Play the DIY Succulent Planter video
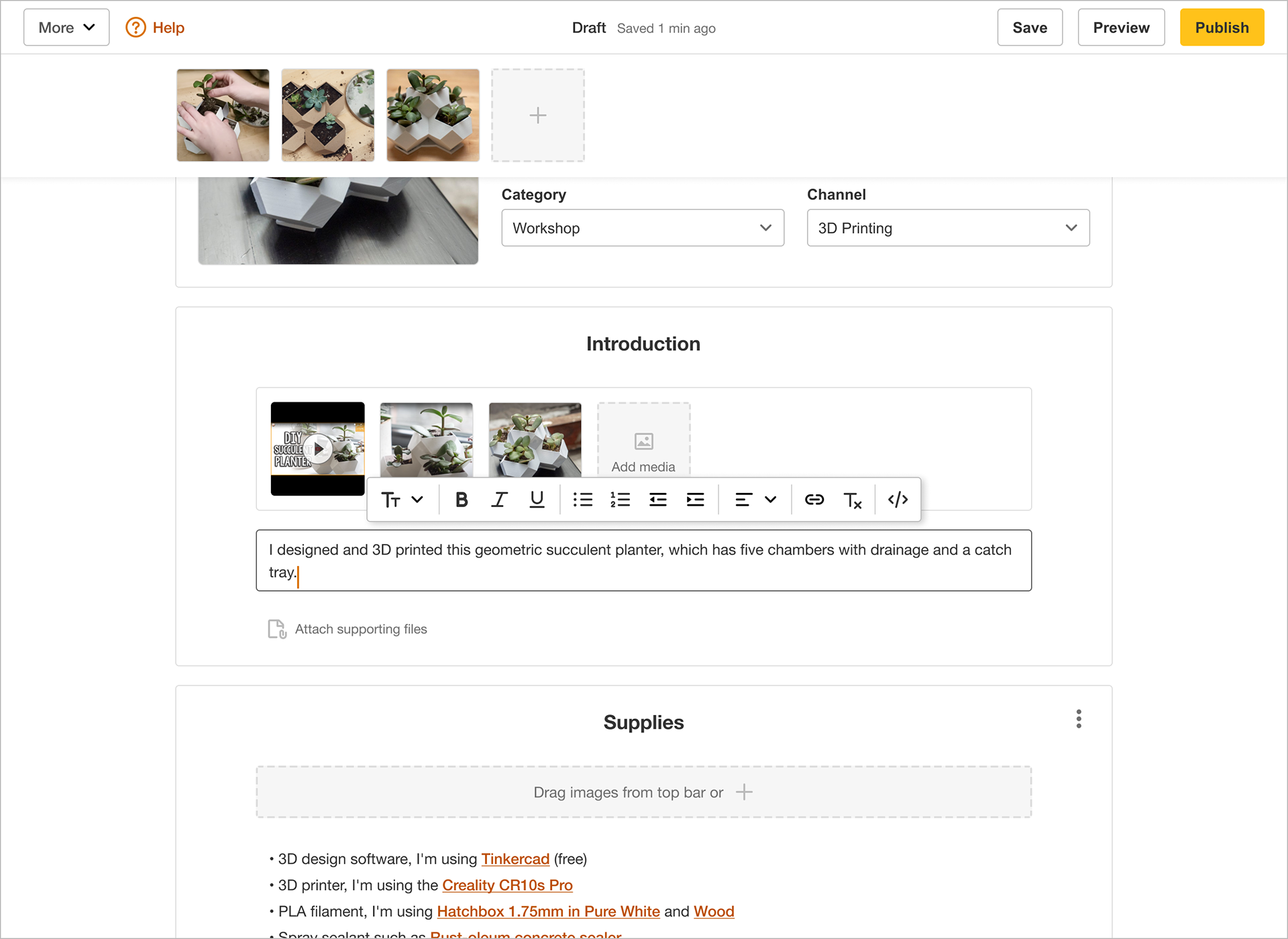Screen dimensions: 1288x939 tap(318, 449)
